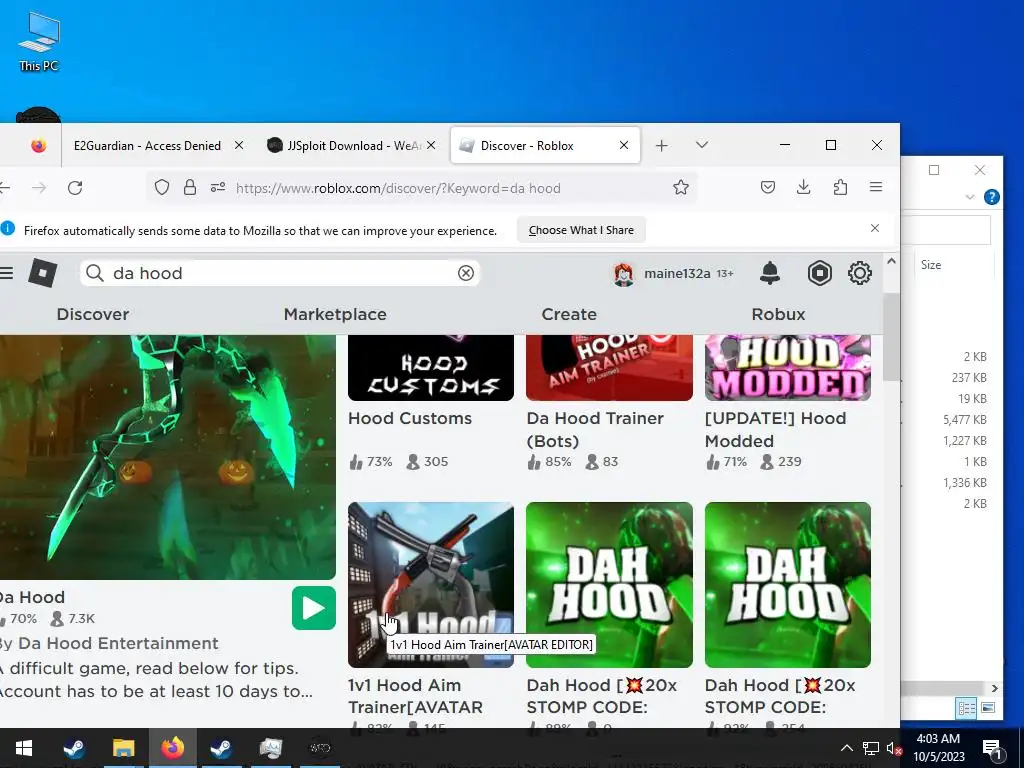The image size is (1024, 768).
Task: Save page to Pocket
Action: point(768,188)
